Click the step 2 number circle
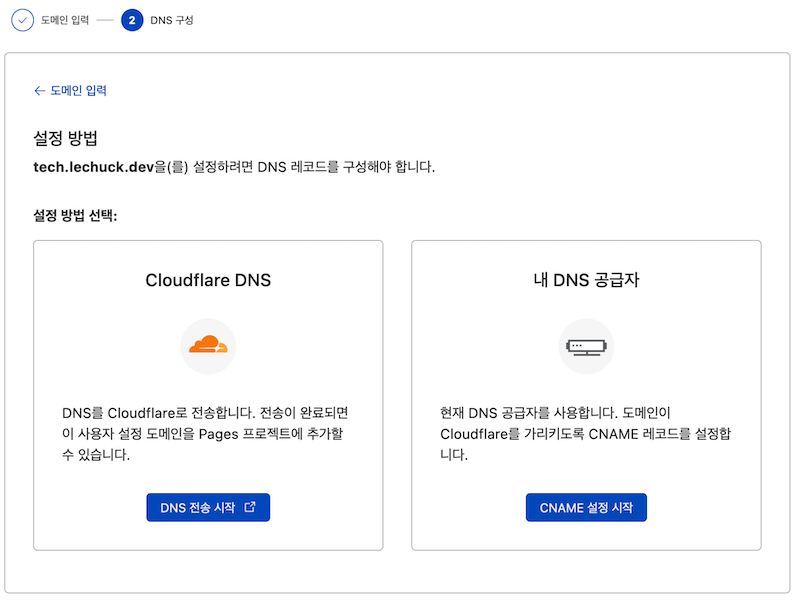Viewport: 800px width, 603px height. (x=131, y=20)
